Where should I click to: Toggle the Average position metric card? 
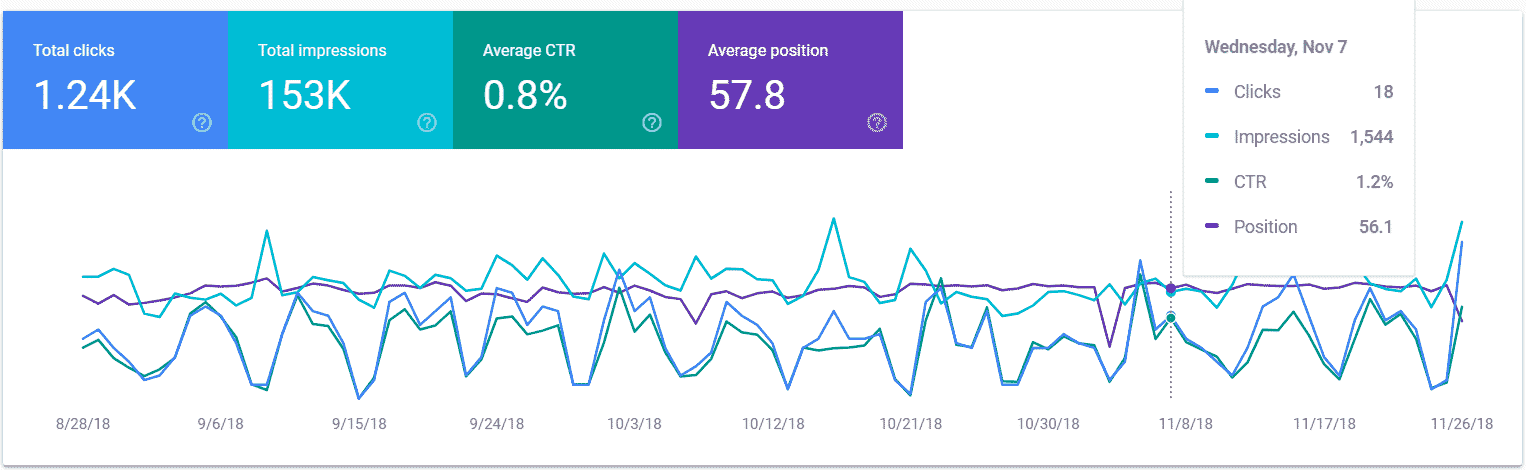[790, 80]
